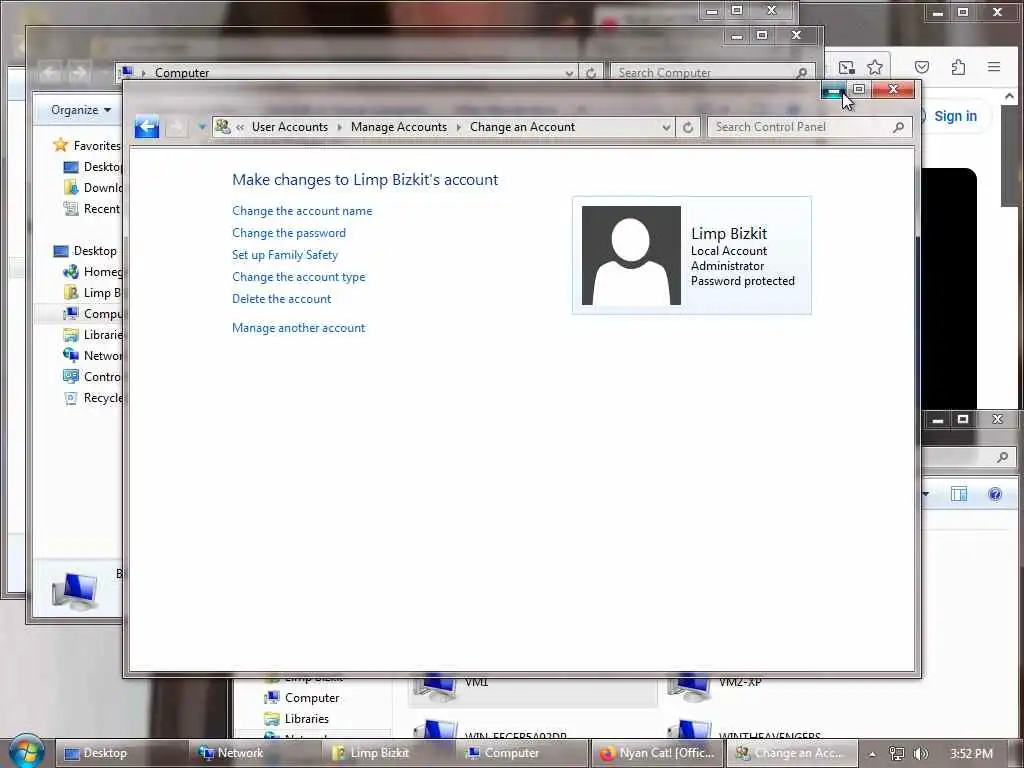
Task: Refresh the Computer window address bar
Action: coord(591,73)
